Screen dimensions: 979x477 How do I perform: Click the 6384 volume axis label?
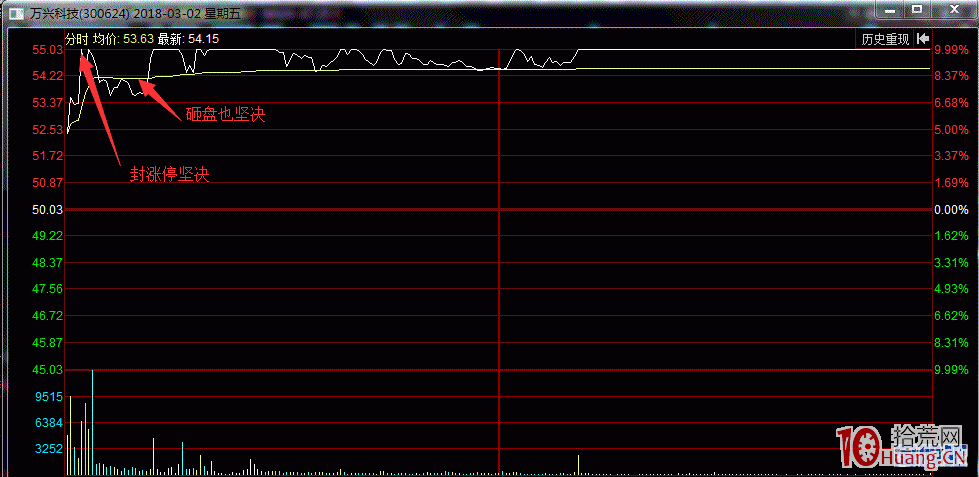point(50,423)
